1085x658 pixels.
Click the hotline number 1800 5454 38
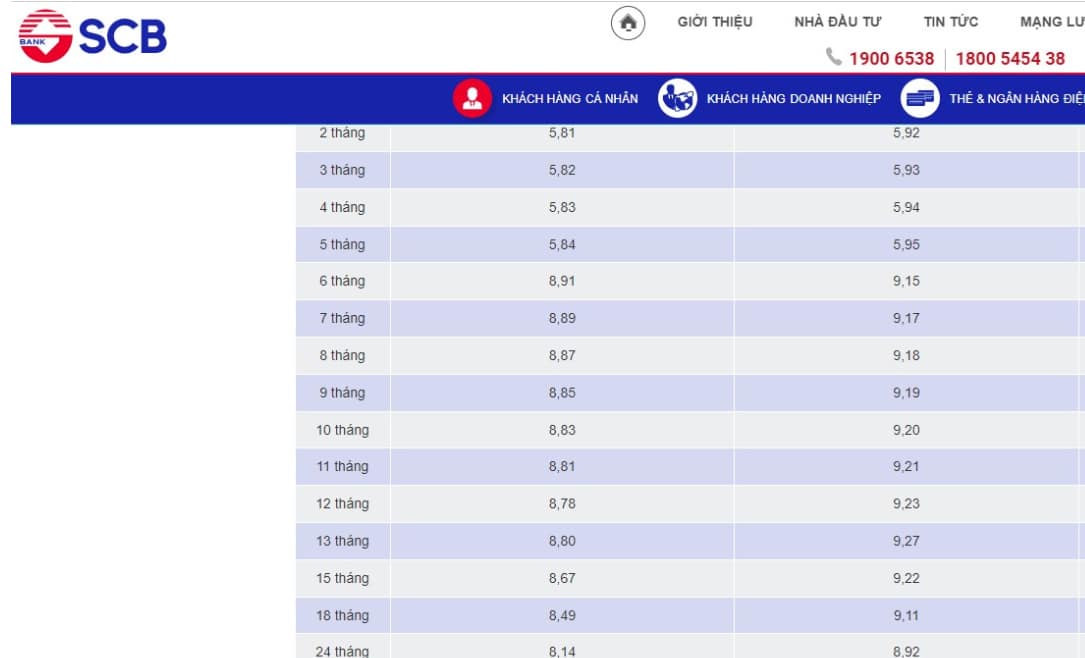tap(1010, 58)
